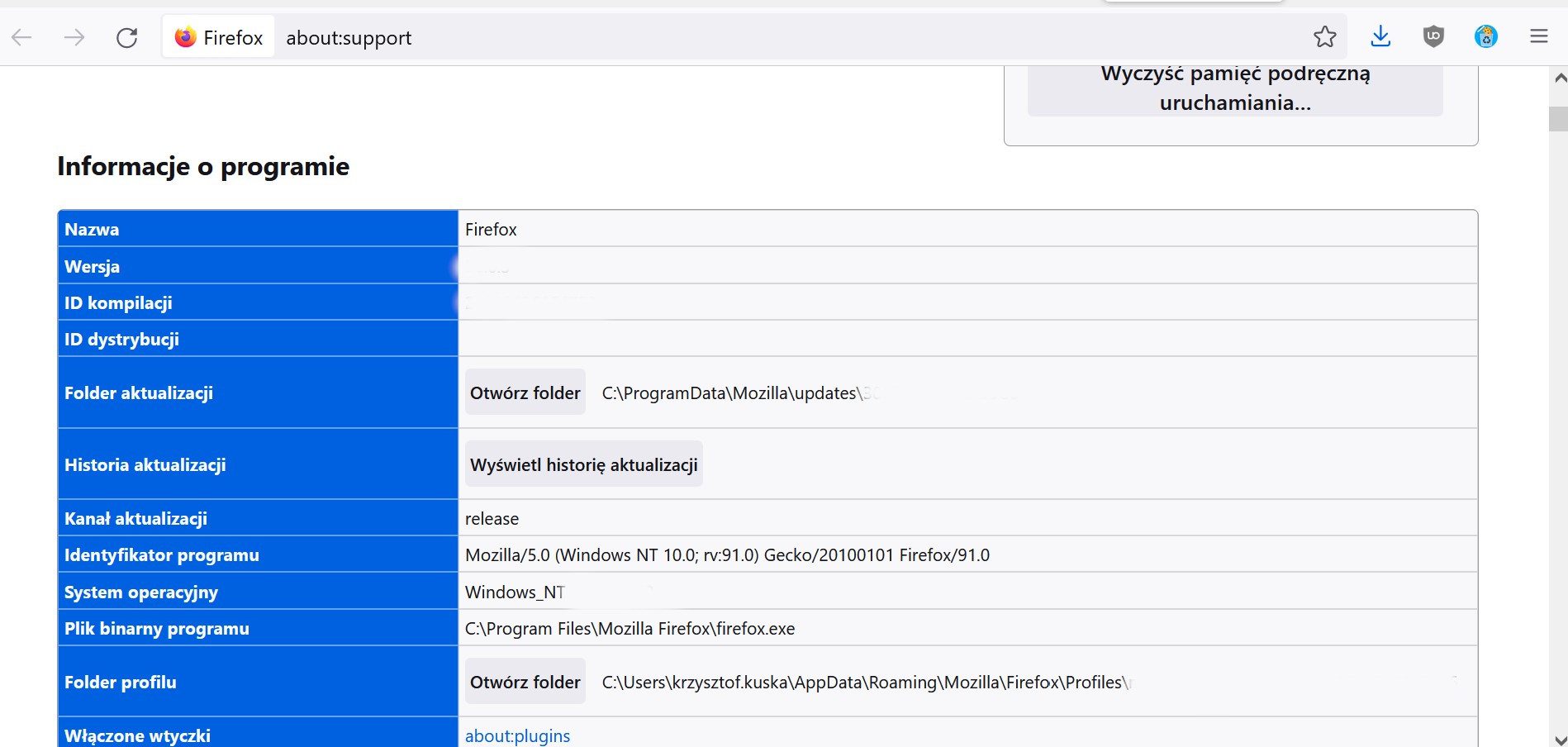The height and width of the screenshot is (747, 1568).
Task: Open Otwórz folder next to Folder aktualizacji
Action: click(x=525, y=393)
